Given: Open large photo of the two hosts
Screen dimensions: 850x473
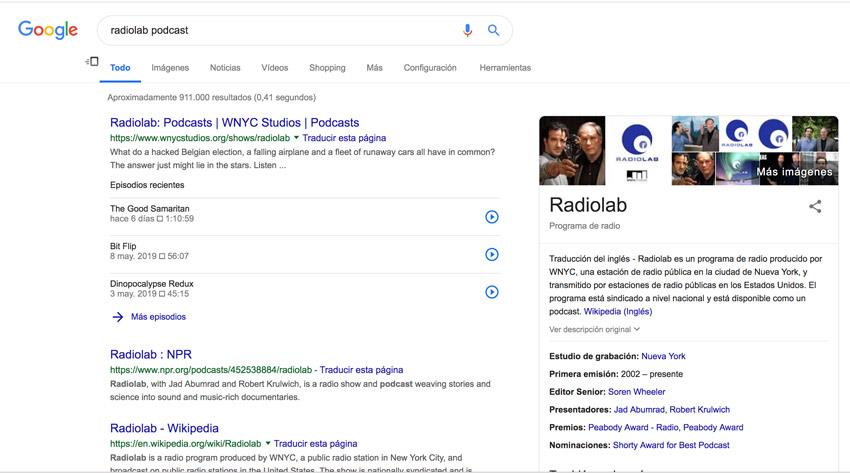Looking at the screenshot, I should [572, 151].
